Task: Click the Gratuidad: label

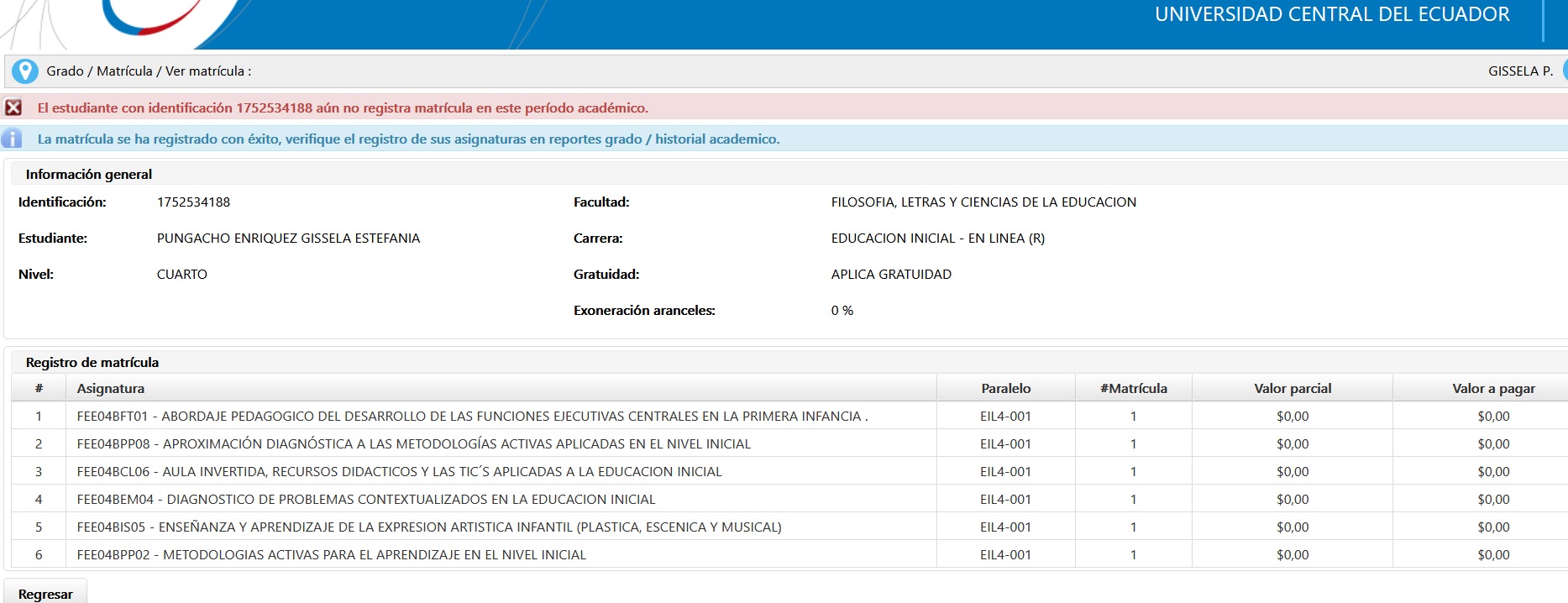Action: [606, 274]
